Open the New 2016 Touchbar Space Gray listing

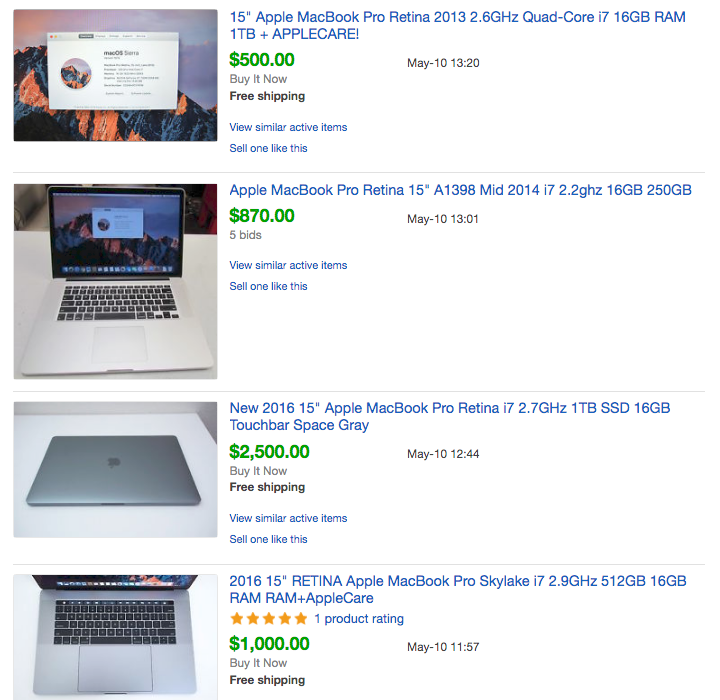click(450, 416)
